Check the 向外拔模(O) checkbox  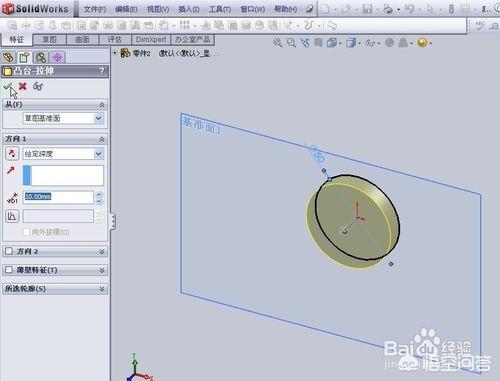point(27,232)
